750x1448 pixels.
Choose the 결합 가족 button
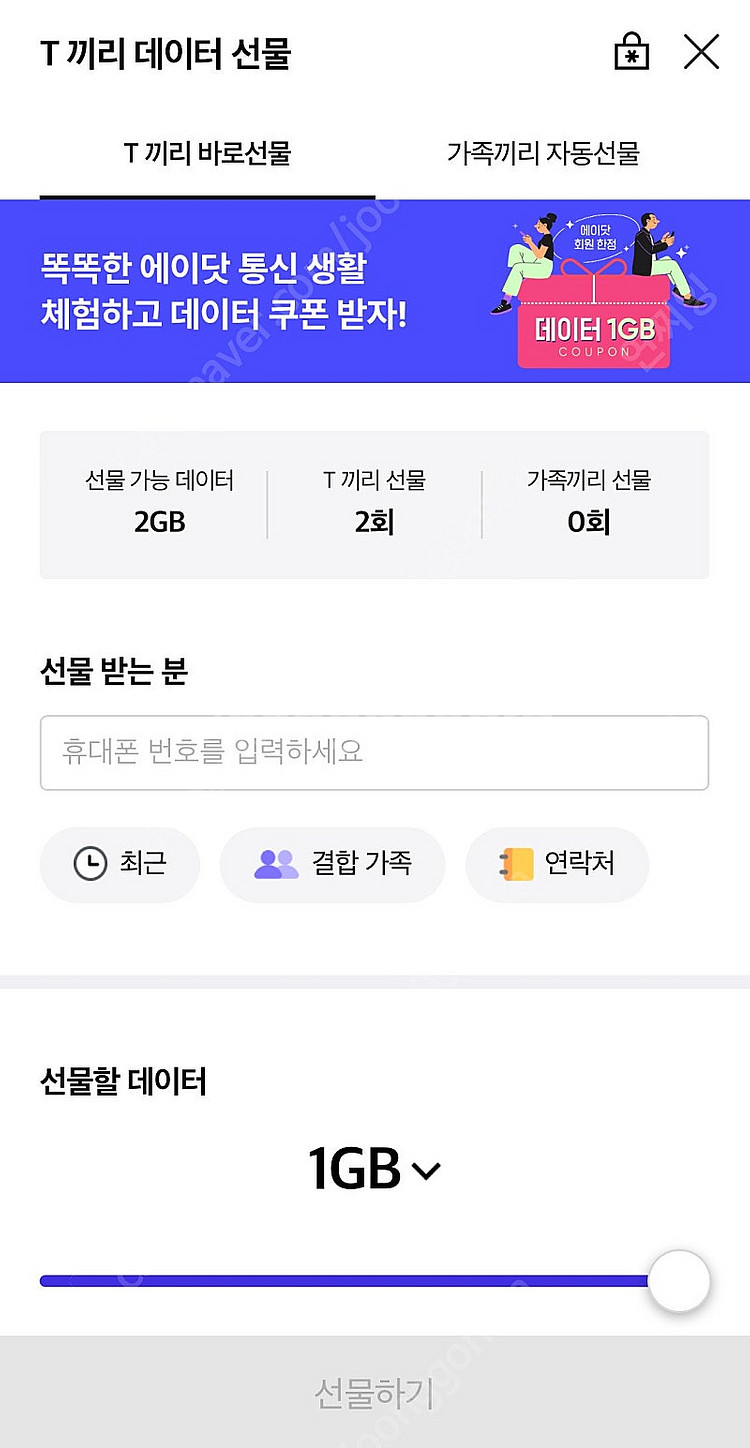coord(332,864)
